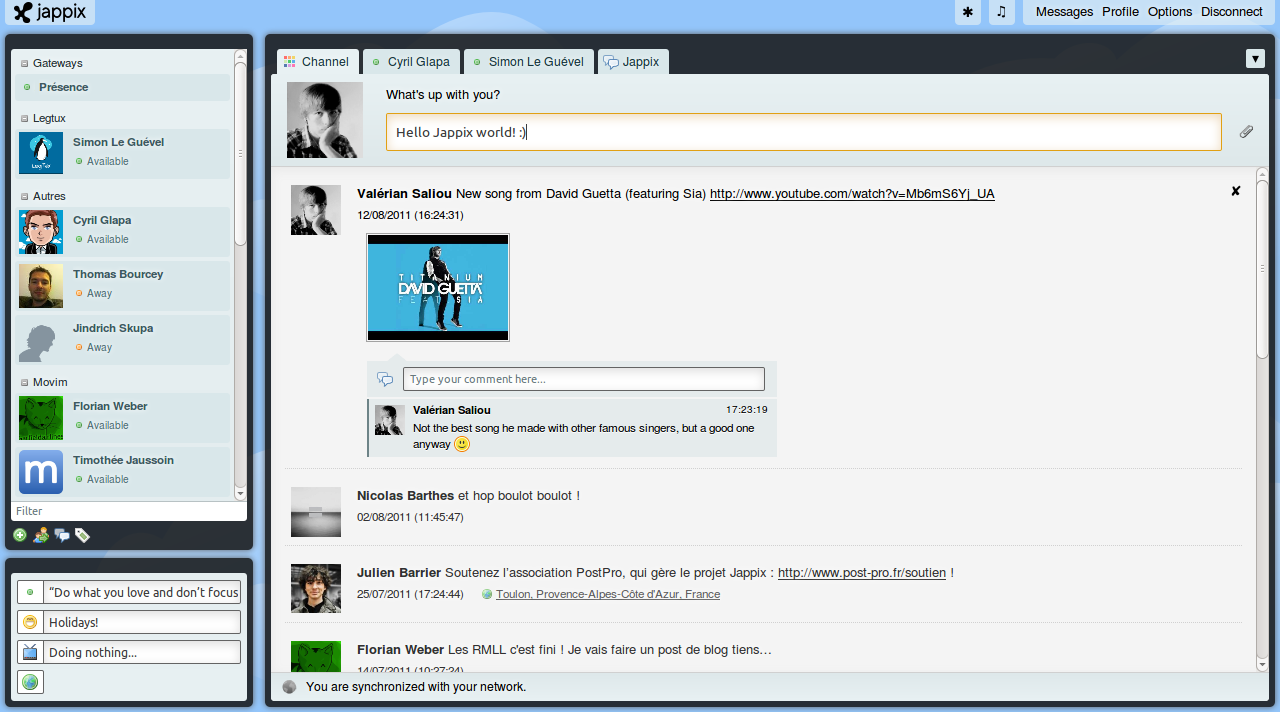Click the globe geolocation icon

pos(30,682)
